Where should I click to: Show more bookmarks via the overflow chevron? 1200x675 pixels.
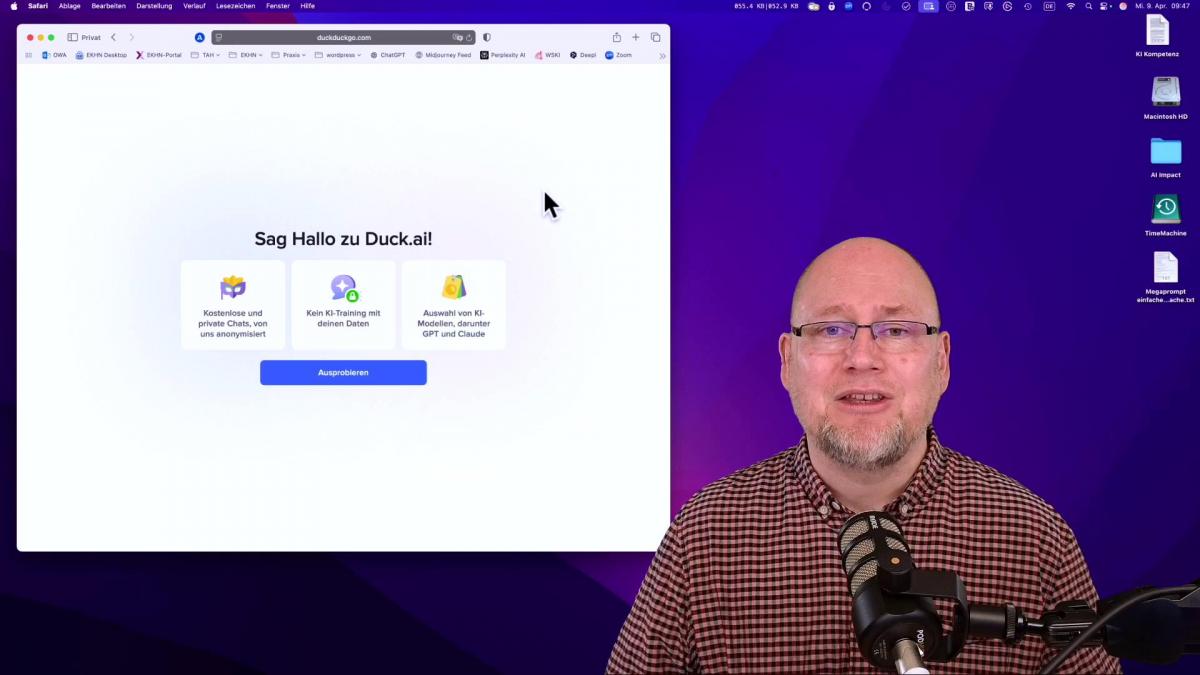point(662,56)
